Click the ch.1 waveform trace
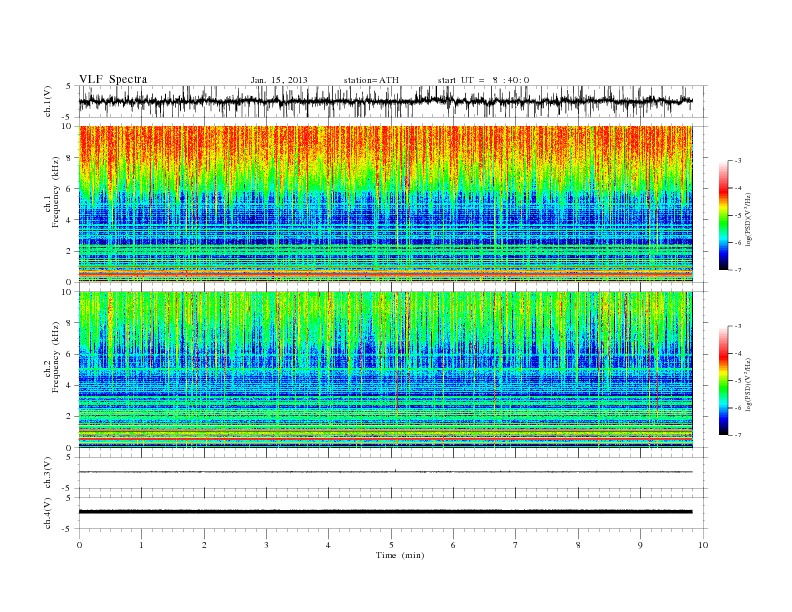 click(385, 101)
